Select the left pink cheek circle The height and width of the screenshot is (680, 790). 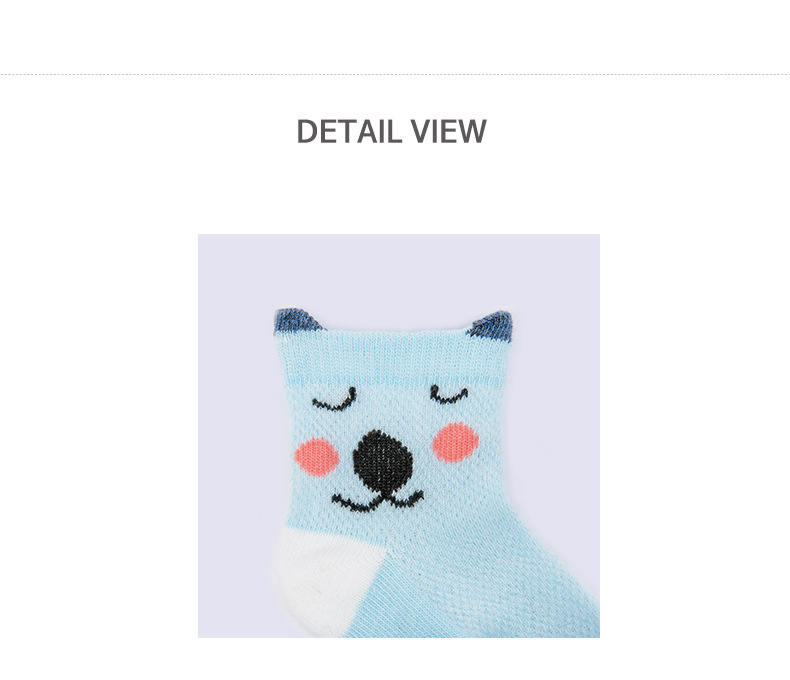pyautogui.click(x=316, y=457)
